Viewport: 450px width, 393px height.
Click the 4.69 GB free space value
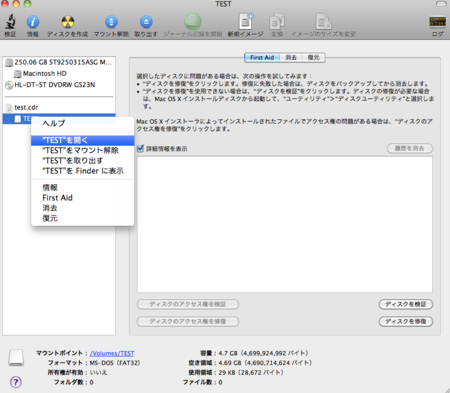pos(265,363)
